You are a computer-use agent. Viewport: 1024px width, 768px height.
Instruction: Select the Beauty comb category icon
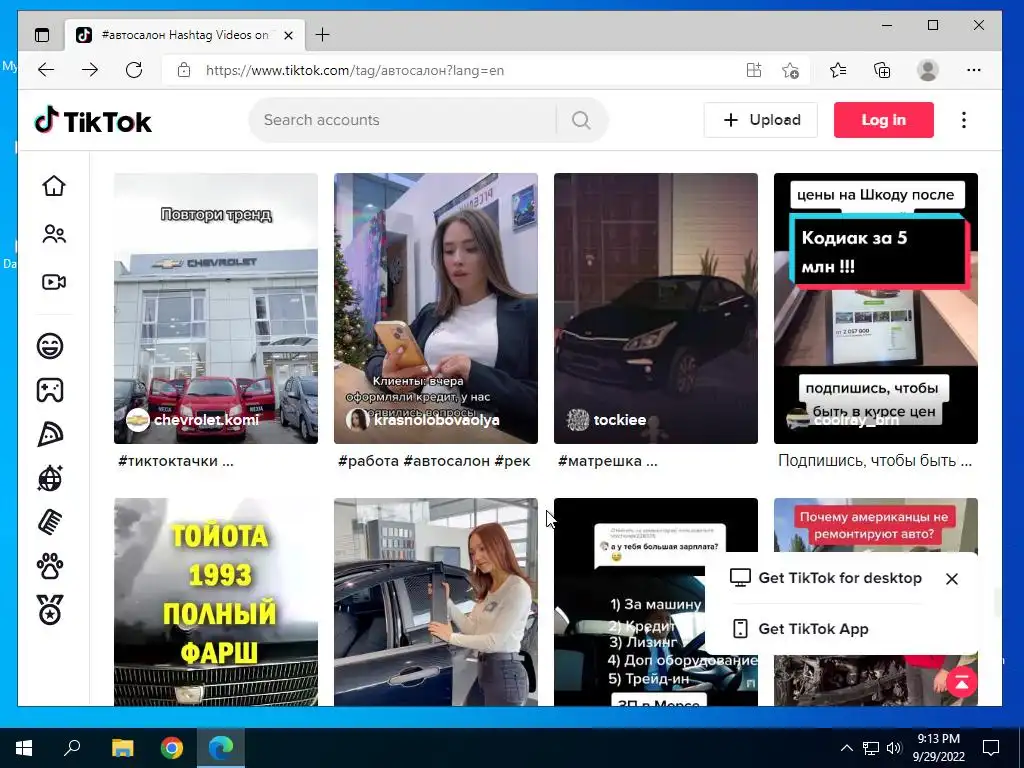click(x=50, y=522)
